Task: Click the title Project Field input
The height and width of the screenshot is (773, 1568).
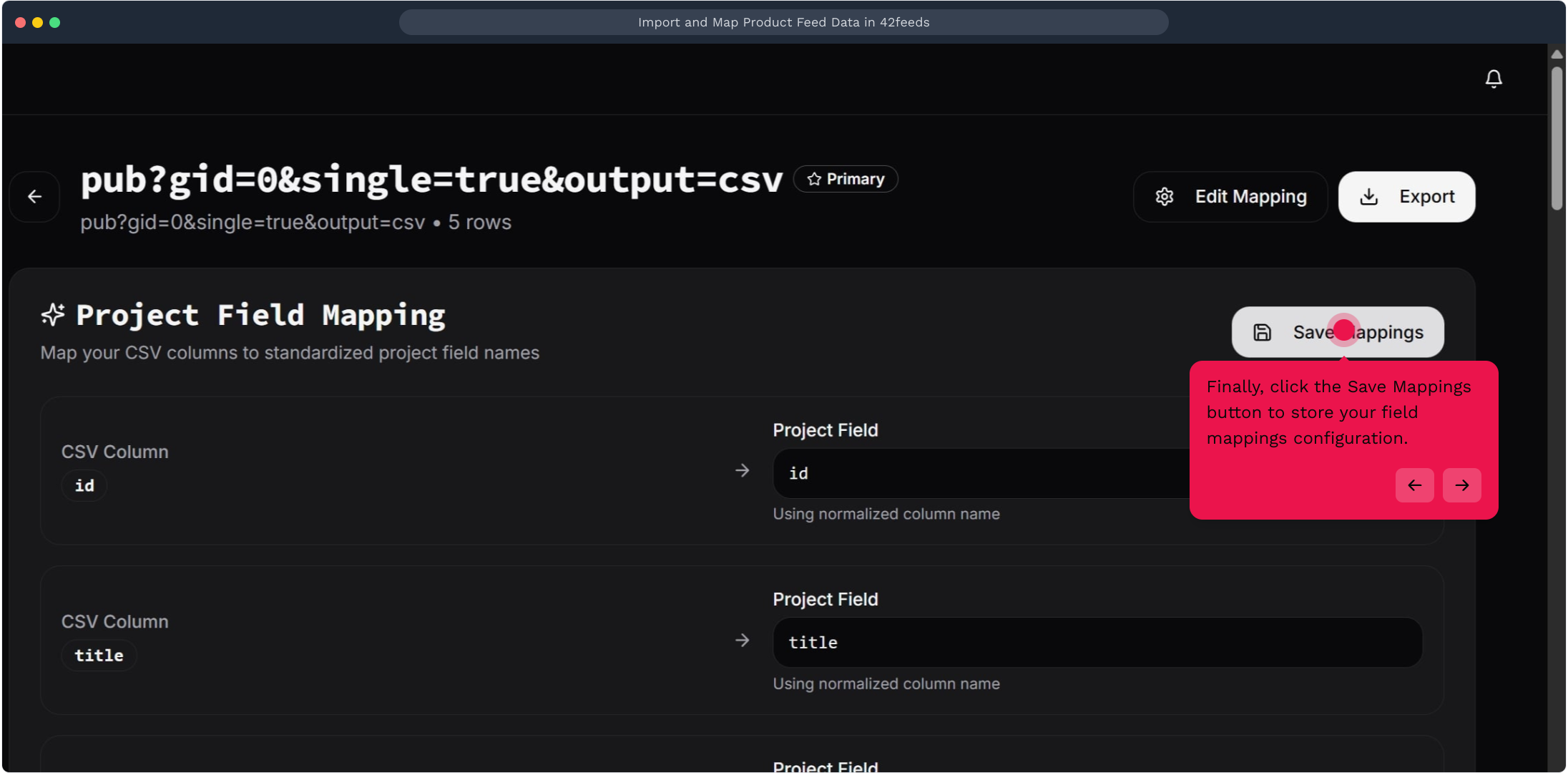Action: coord(1097,643)
